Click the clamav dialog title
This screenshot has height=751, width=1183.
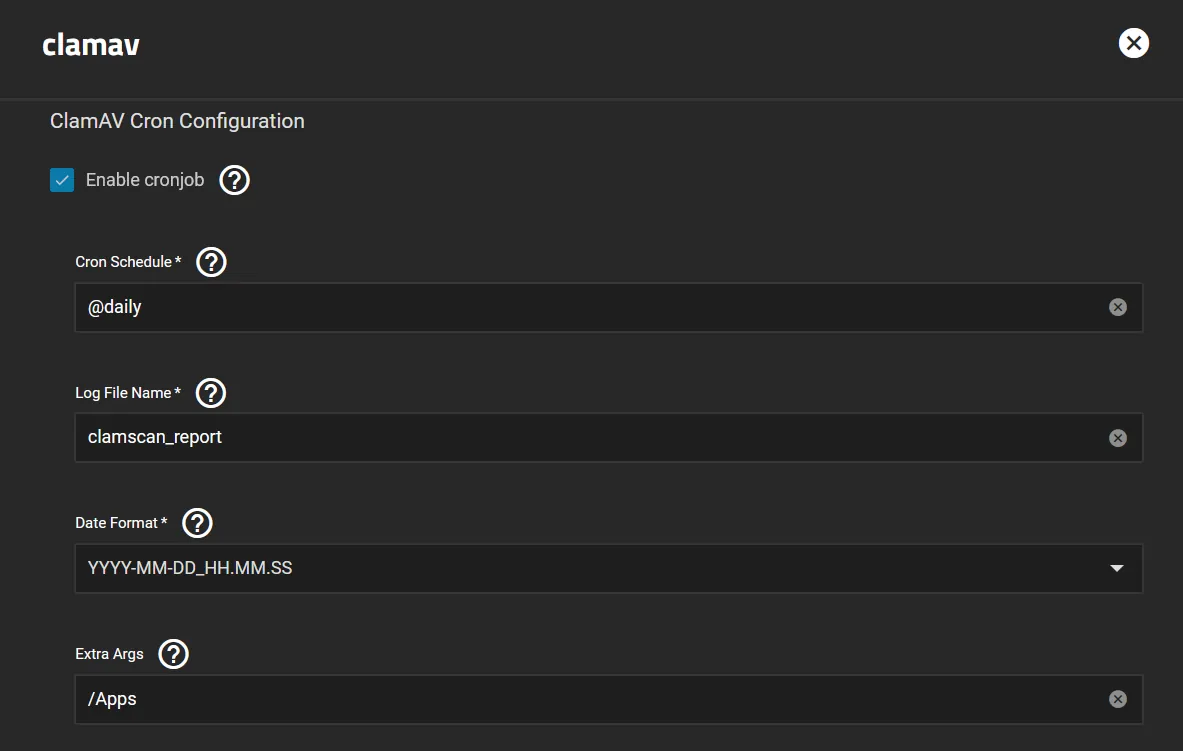(x=90, y=44)
